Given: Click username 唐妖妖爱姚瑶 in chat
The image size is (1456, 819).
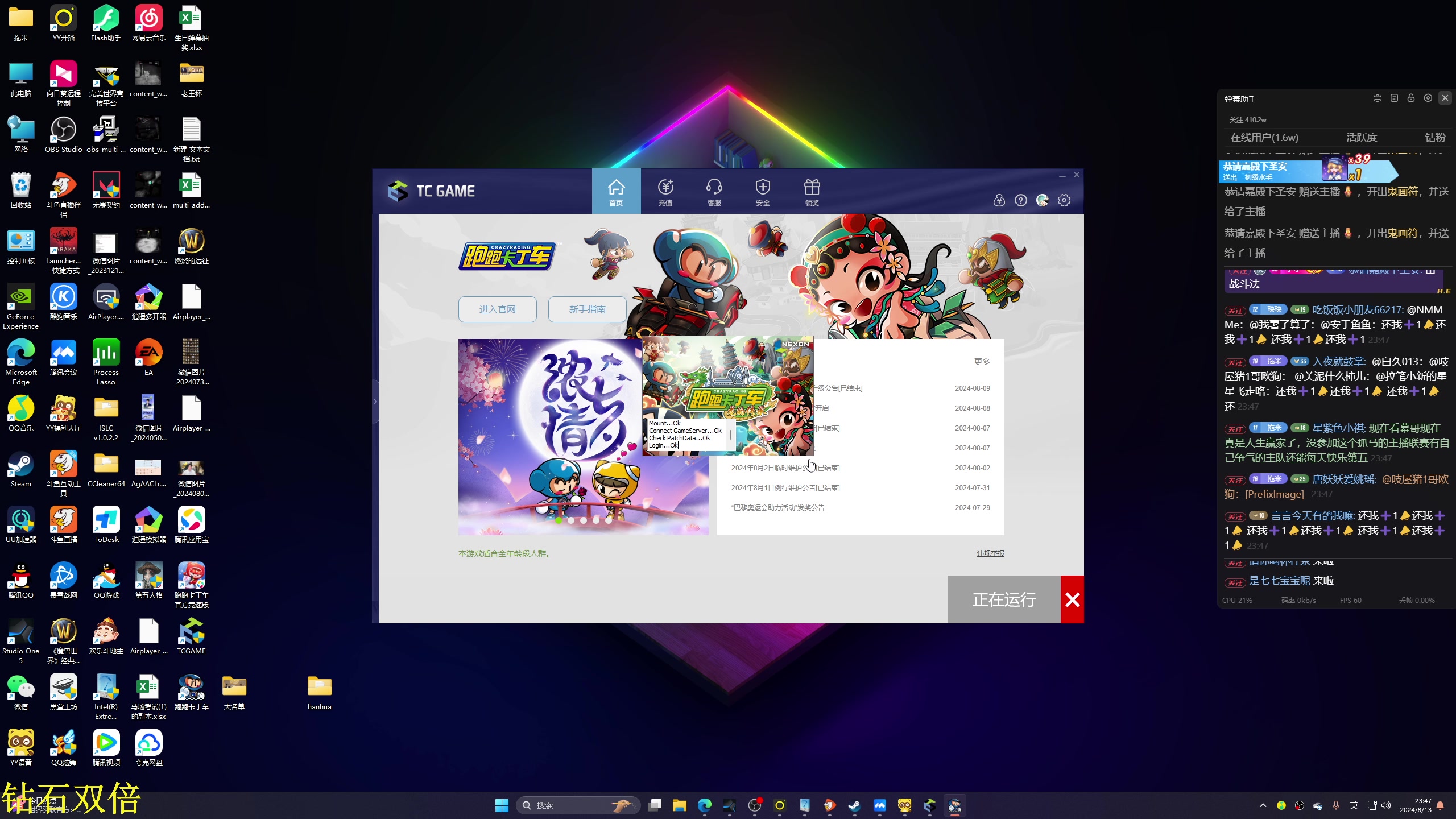Looking at the screenshot, I should pos(1344,479).
